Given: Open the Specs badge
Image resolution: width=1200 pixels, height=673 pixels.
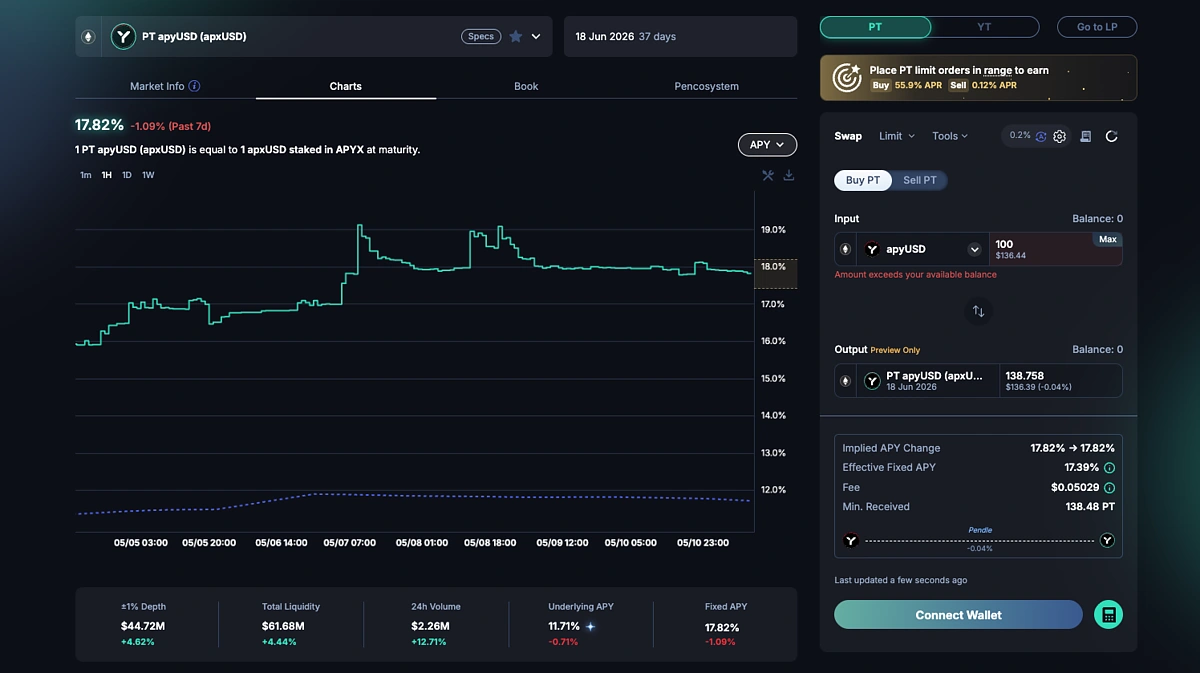Looking at the screenshot, I should (x=481, y=37).
